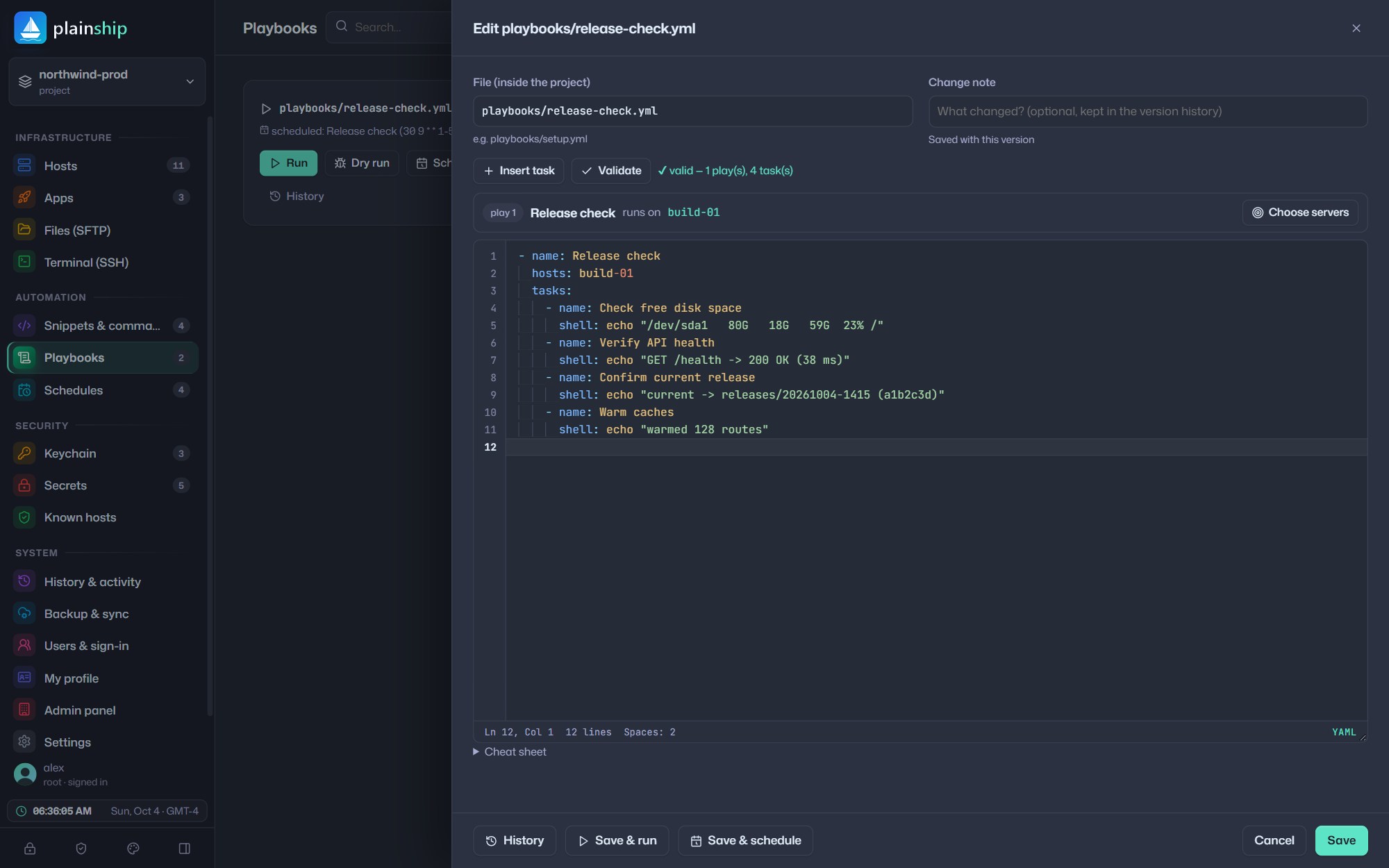The height and width of the screenshot is (868, 1389).
Task: Click the shield icon in bottom bar
Action: (x=81, y=849)
